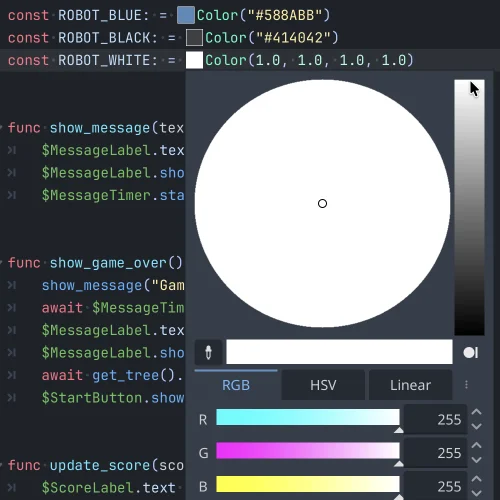Screen dimensions: 500x500
Task: Click the eyedropper screen color picker icon
Action: (x=208, y=352)
